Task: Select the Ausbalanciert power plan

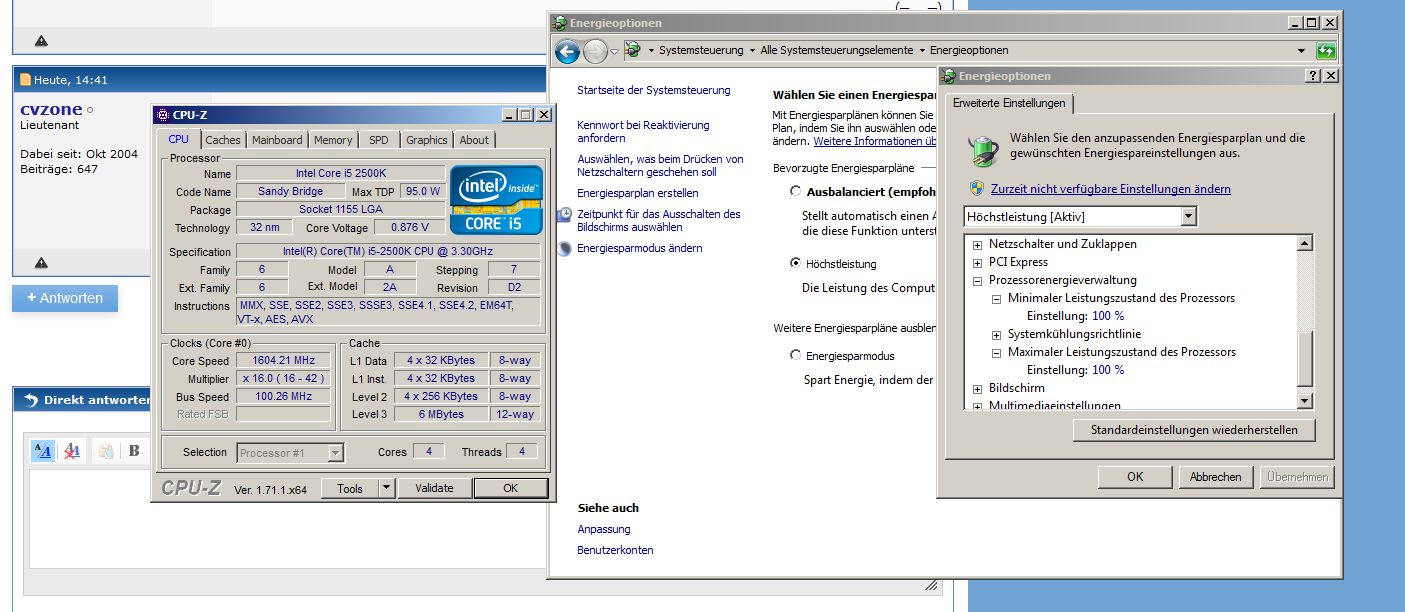Action: [796, 191]
